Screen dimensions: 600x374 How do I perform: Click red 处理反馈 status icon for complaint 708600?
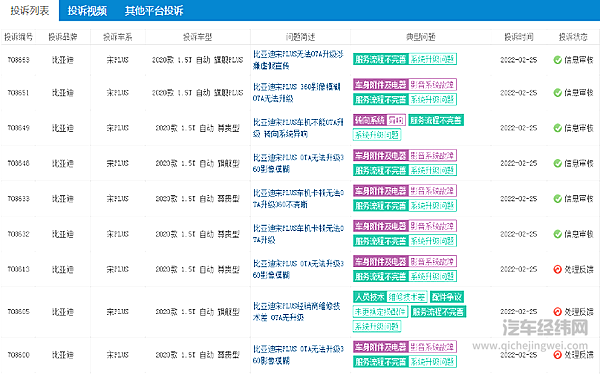(558, 355)
